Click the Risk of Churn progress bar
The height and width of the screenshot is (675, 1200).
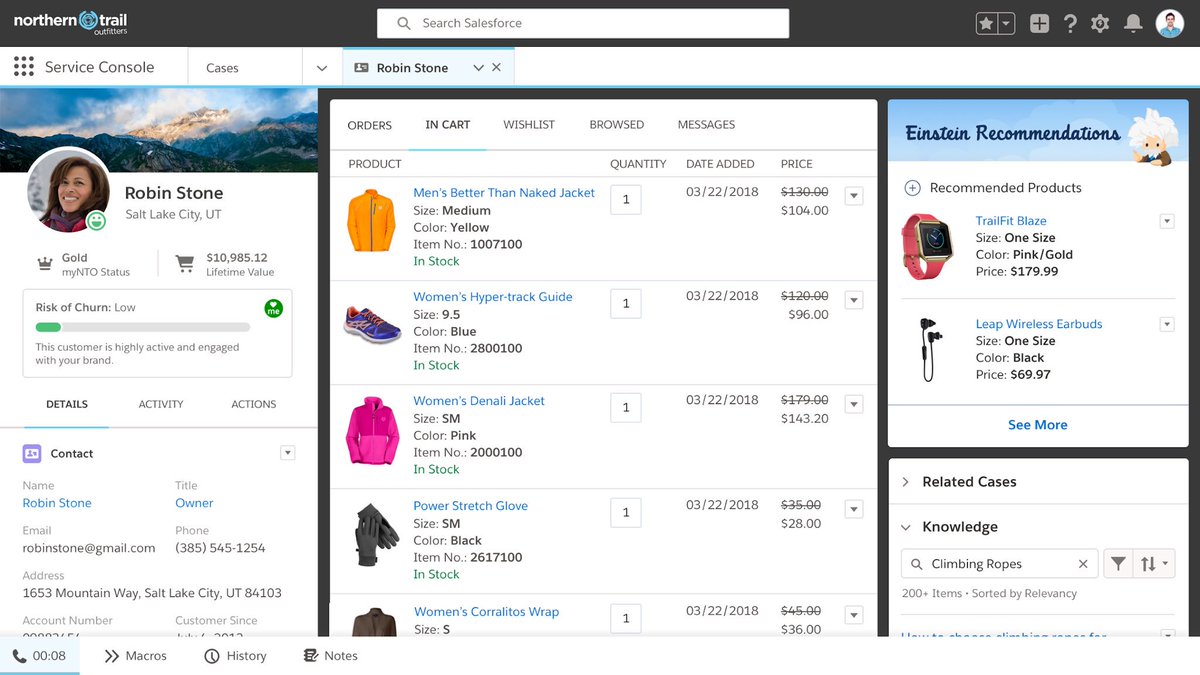142,327
